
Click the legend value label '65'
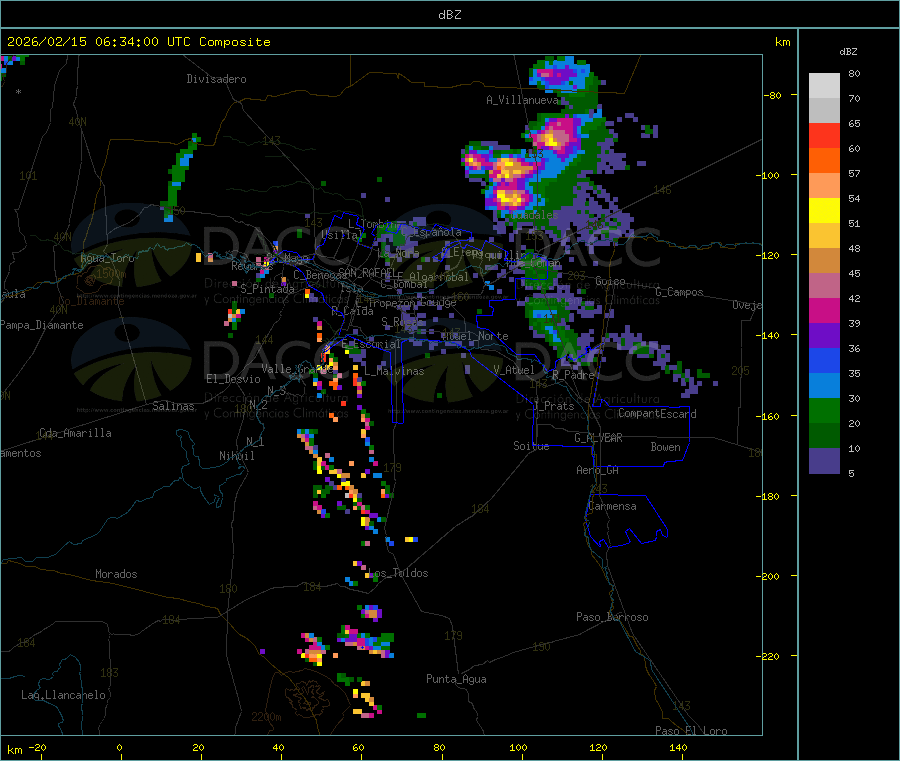pyautogui.click(x=854, y=123)
